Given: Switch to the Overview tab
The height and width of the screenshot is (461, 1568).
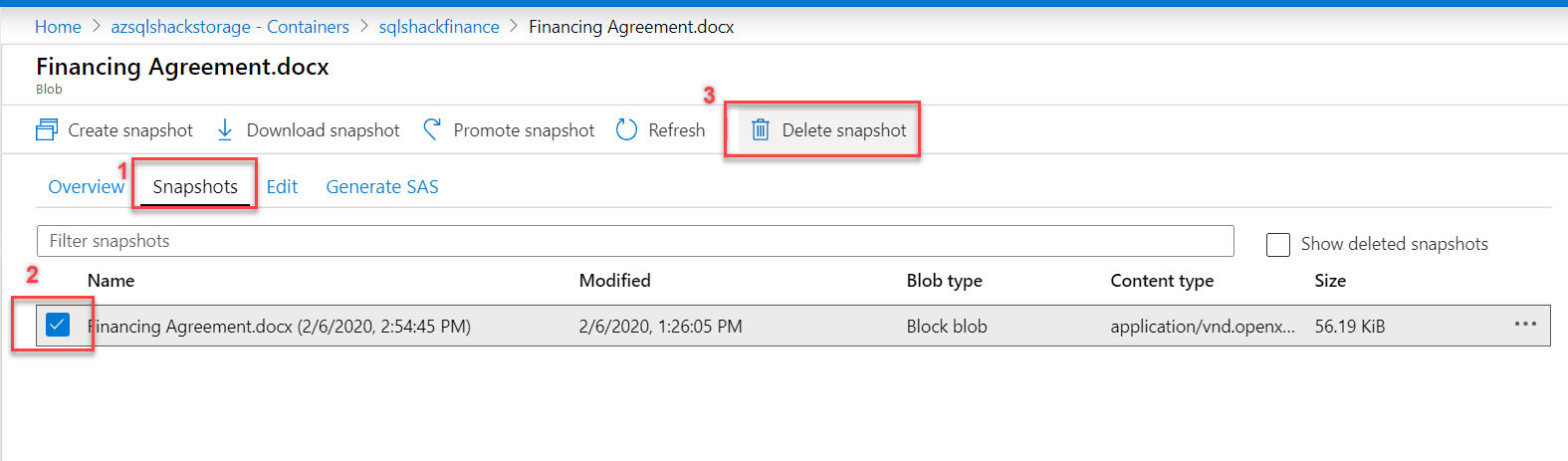Looking at the screenshot, I should [x=86, y=187].
